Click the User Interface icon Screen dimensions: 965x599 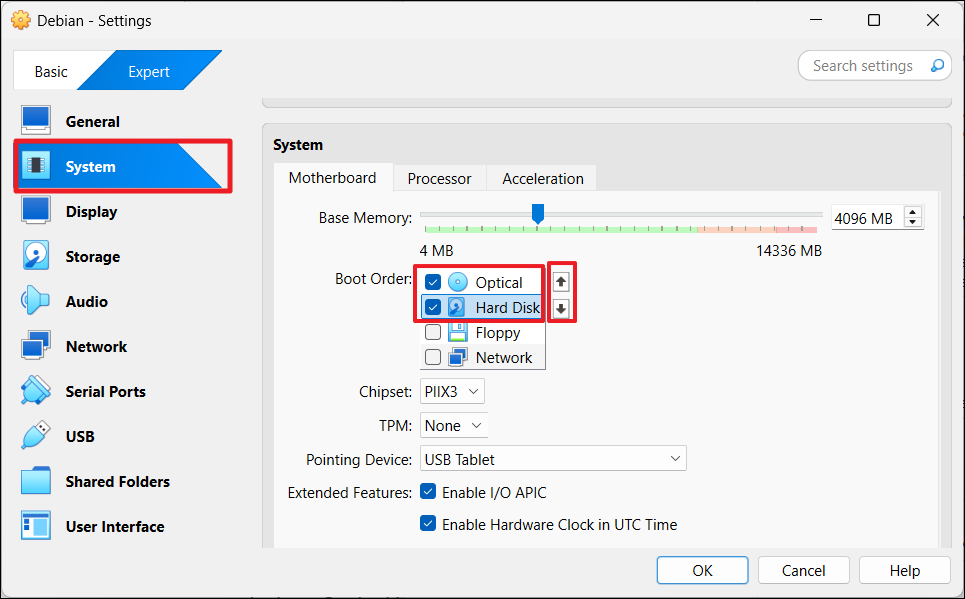36,526
